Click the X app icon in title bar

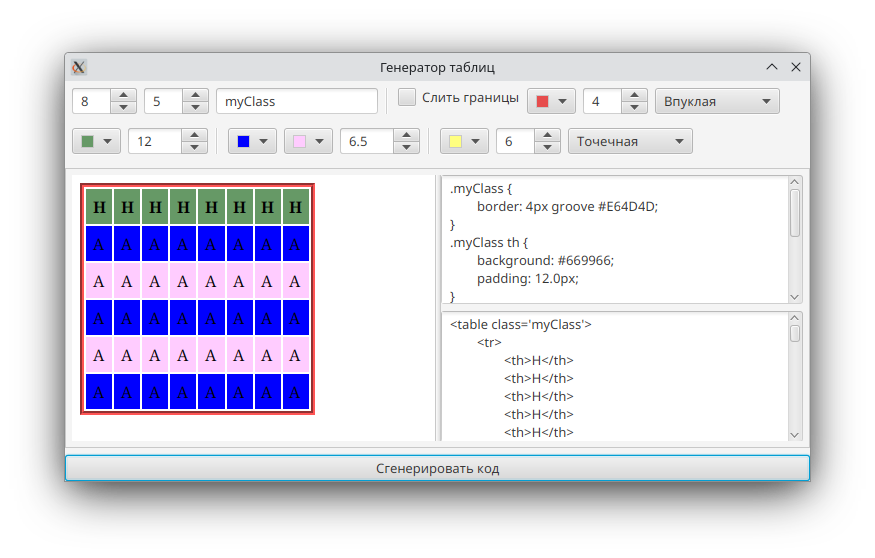pos(79,67)
